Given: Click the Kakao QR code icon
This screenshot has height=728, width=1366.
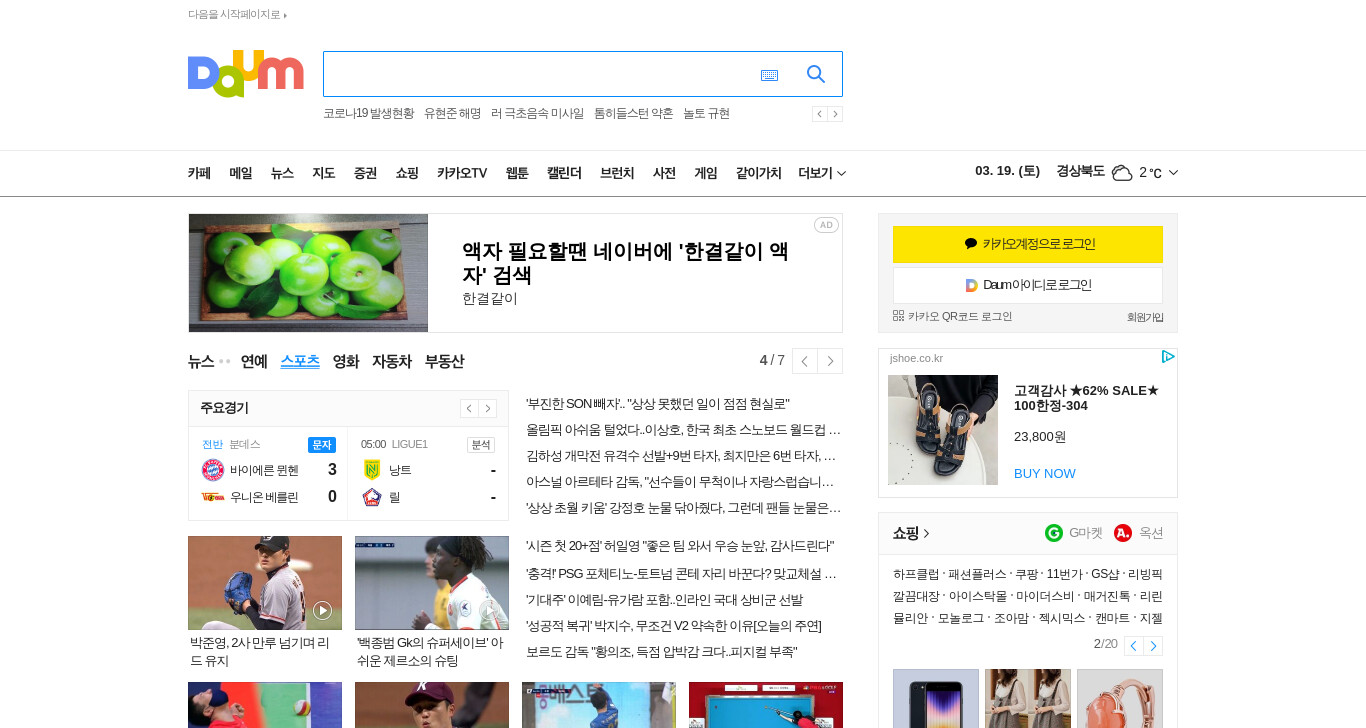Looking at the screenshot, I should click(898, 315).
